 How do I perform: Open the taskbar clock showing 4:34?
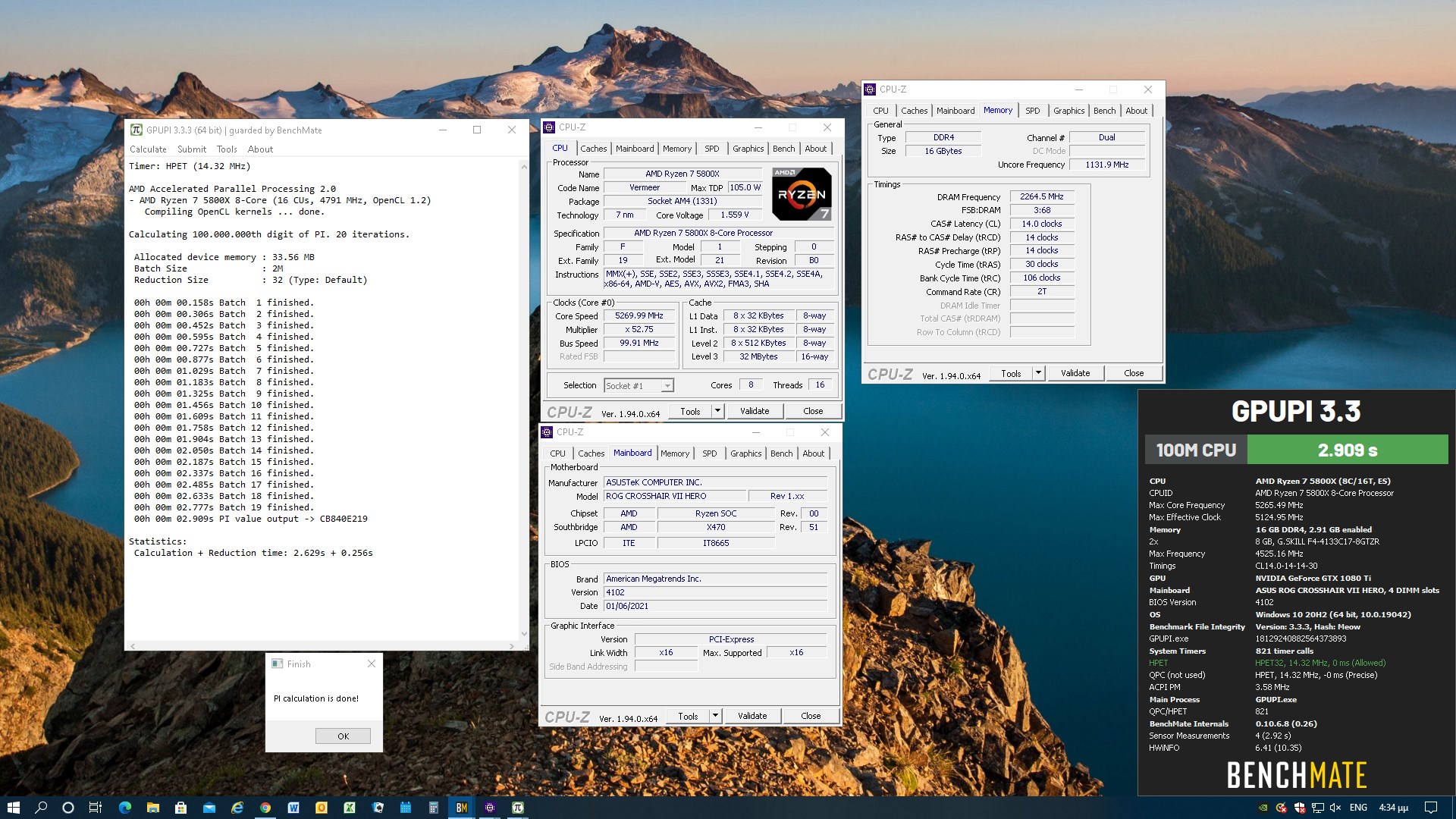(1393, 808)
